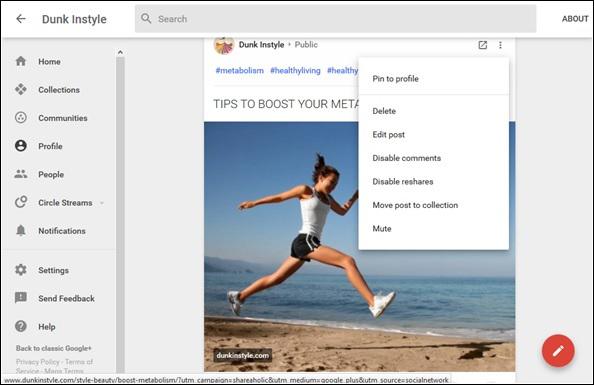
Task: Open the Home sidebar icon
Action: 21,61
